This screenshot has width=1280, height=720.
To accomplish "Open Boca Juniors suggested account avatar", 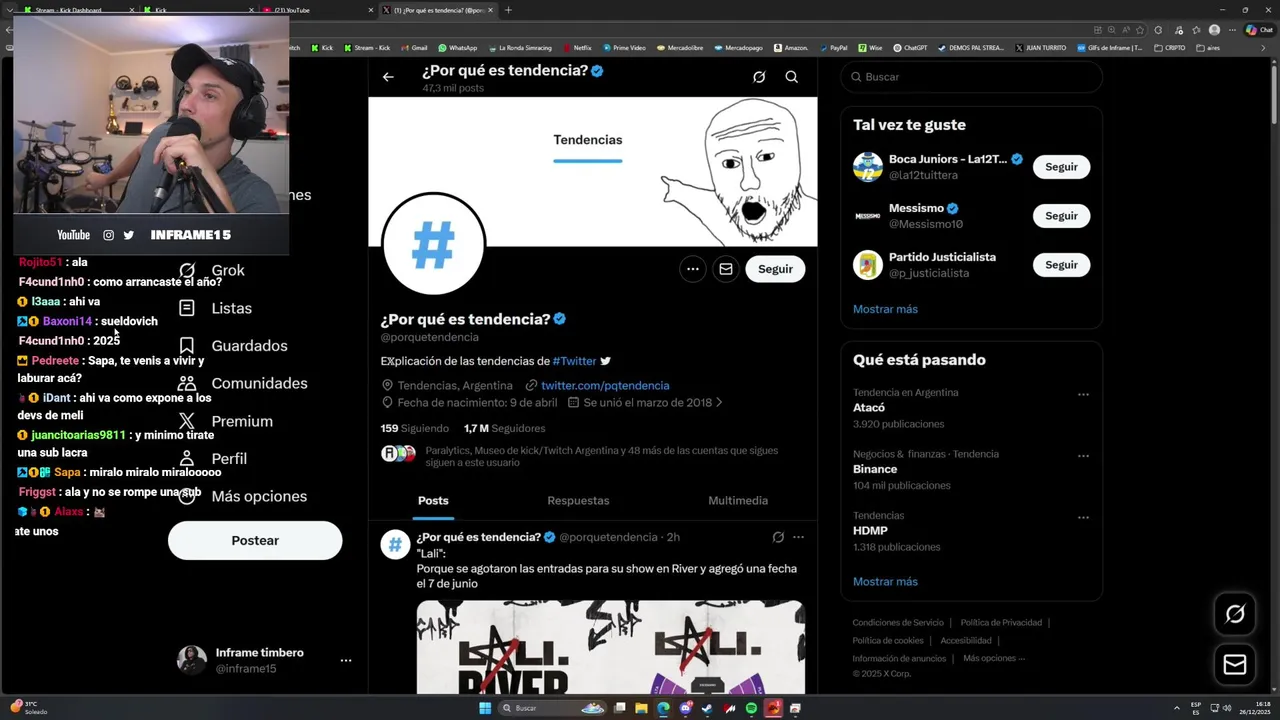I will 868,167.
